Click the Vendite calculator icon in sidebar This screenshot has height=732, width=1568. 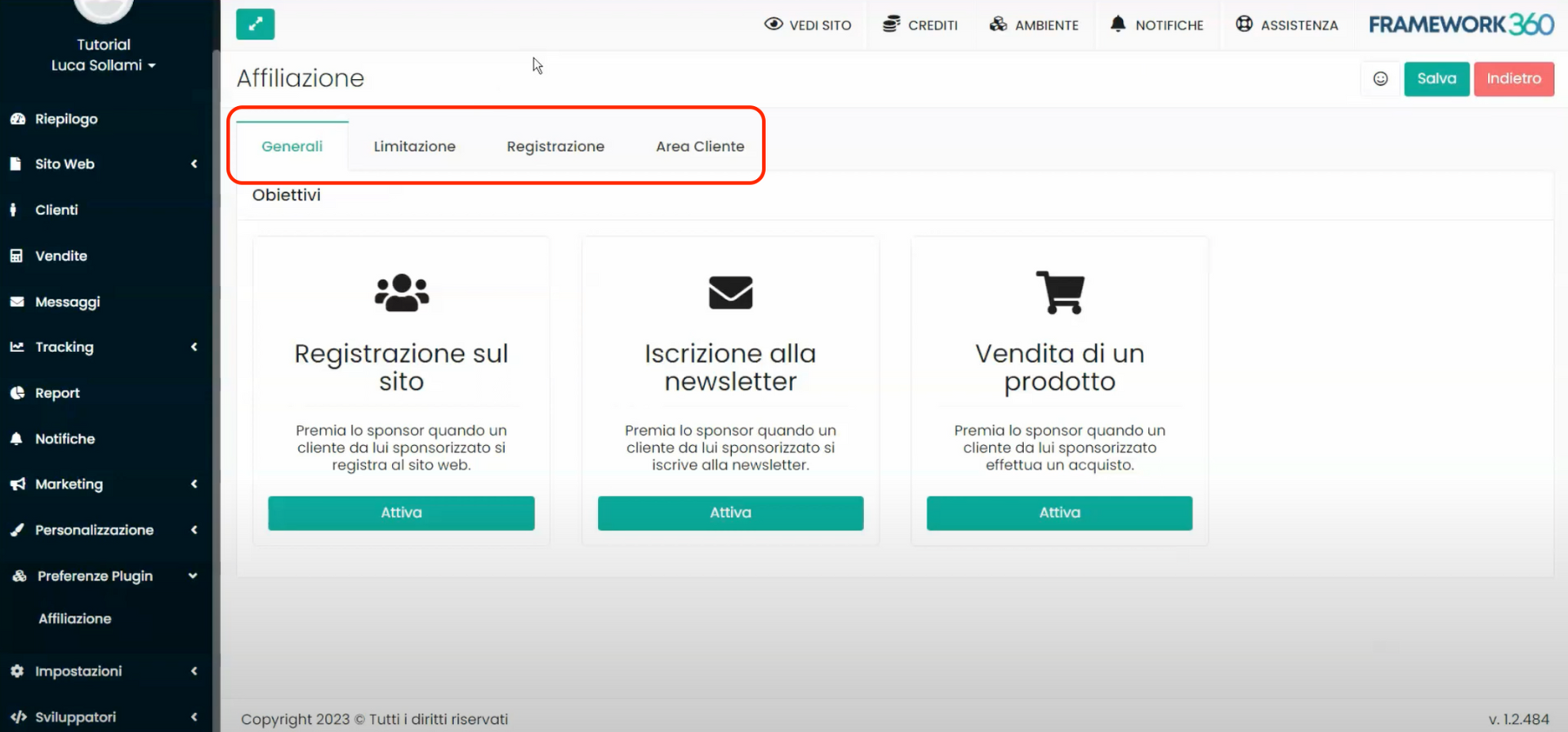point(16,256)
